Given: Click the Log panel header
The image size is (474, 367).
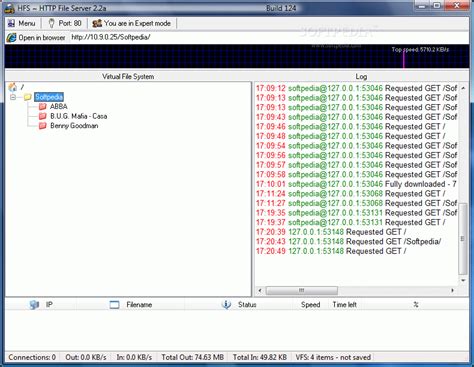Looking at the screenshot, I should (x=361, y=76).
